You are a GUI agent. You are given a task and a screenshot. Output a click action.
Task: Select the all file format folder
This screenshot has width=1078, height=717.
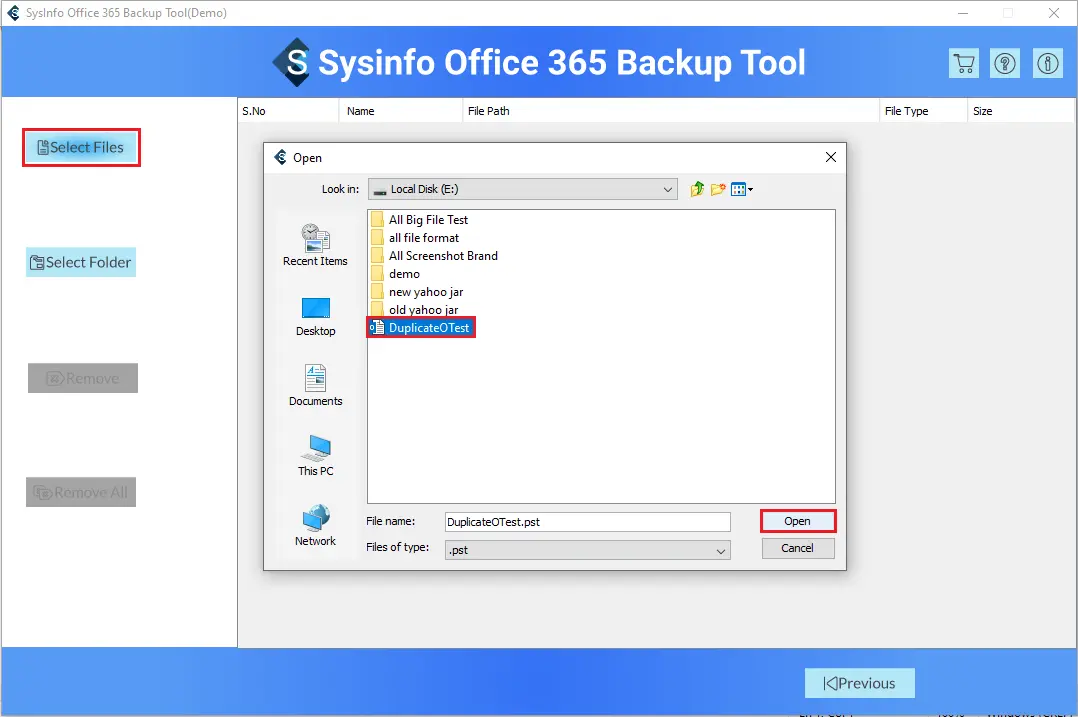[x=415, y=238]
